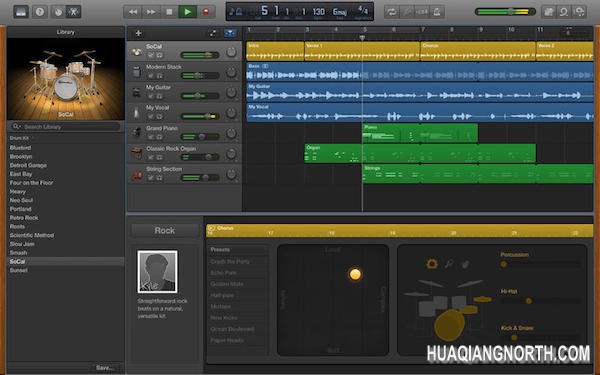Start playback with the green play button
Image resolution: width=600 pixels, height=375 pixels.
point(188,12)
